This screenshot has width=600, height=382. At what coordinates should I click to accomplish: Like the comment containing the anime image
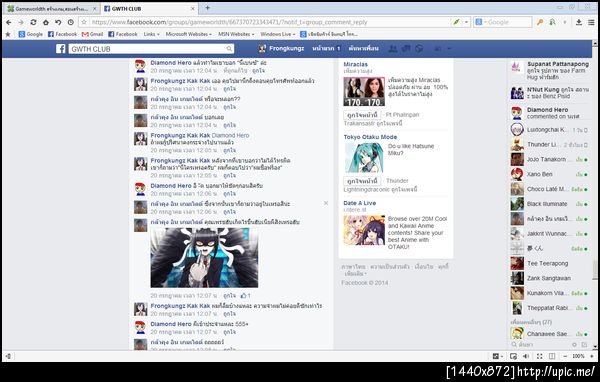tap(230, 295)
